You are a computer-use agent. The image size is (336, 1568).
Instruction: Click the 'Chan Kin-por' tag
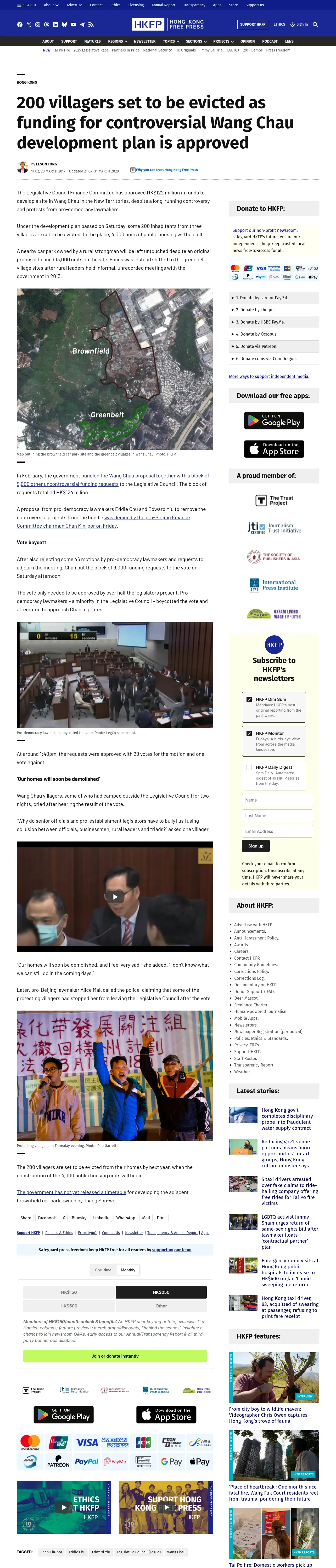(51, 1552)
